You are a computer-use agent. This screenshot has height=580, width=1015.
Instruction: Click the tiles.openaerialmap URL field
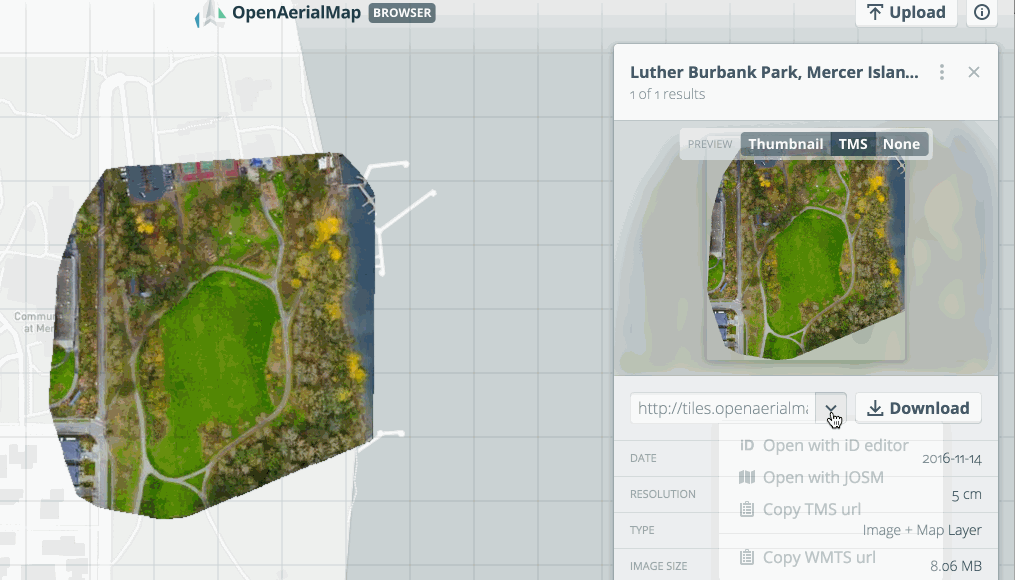pos(723,408)
